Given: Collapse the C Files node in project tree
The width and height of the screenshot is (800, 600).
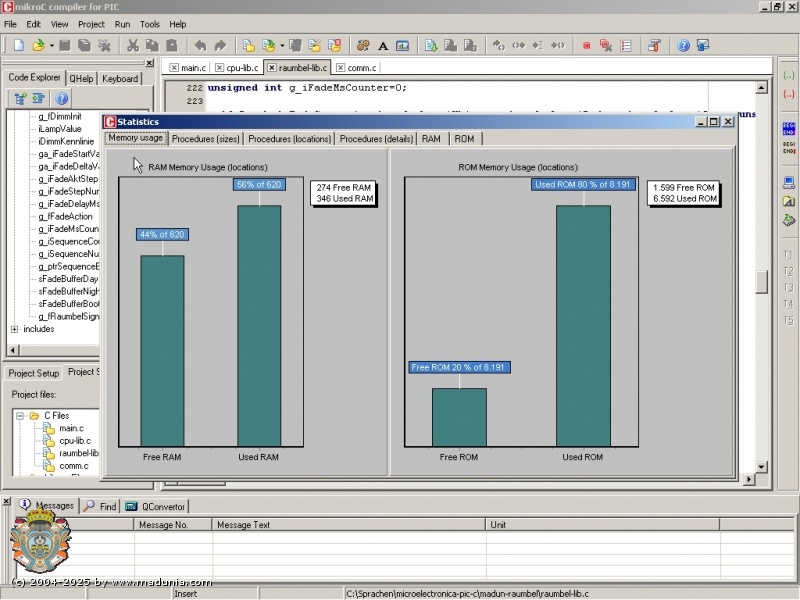Looking at the screenshot, I should click(x=20, y=416).
